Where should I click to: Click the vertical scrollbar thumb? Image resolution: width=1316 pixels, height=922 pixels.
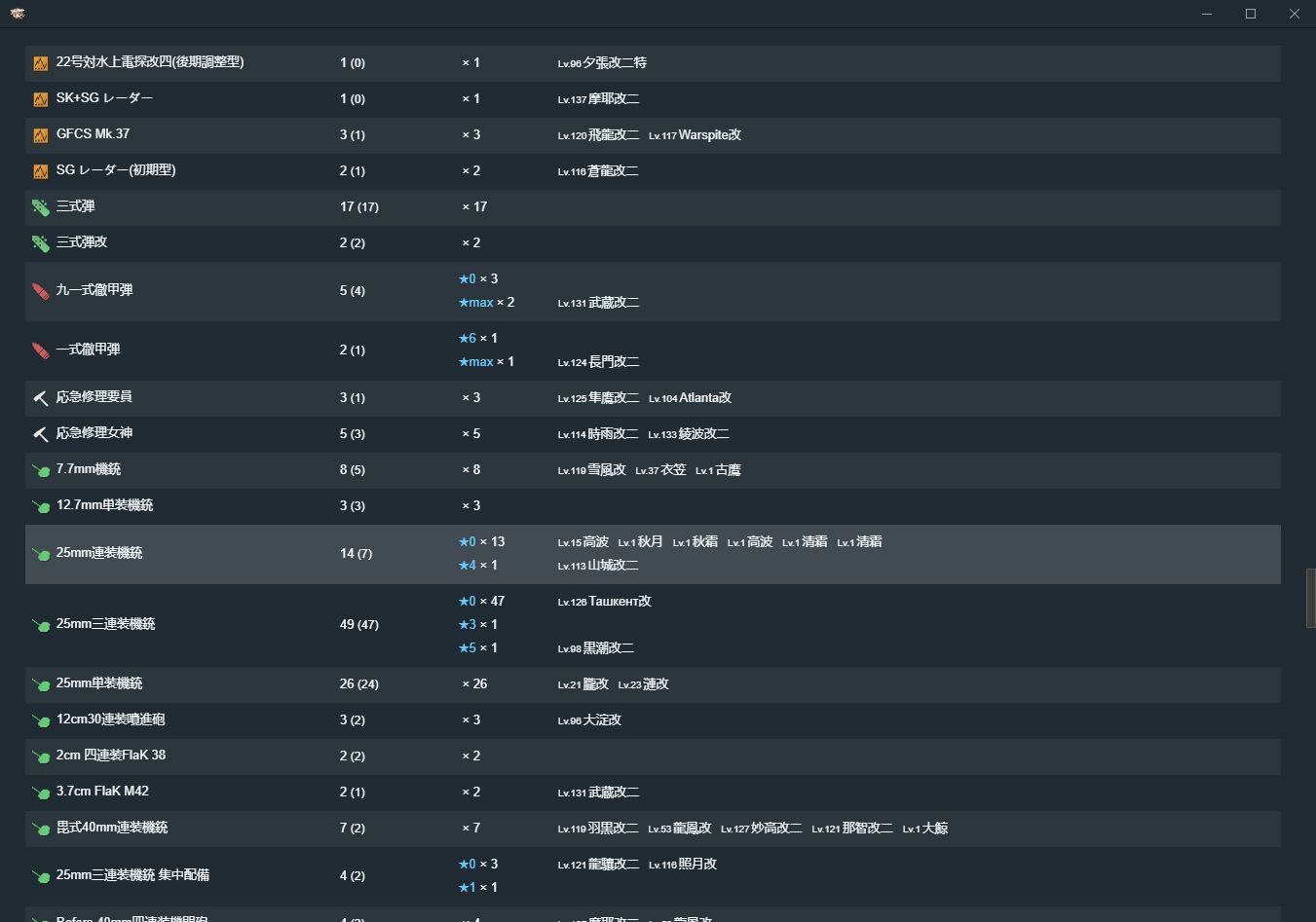tap(1310, 598)
